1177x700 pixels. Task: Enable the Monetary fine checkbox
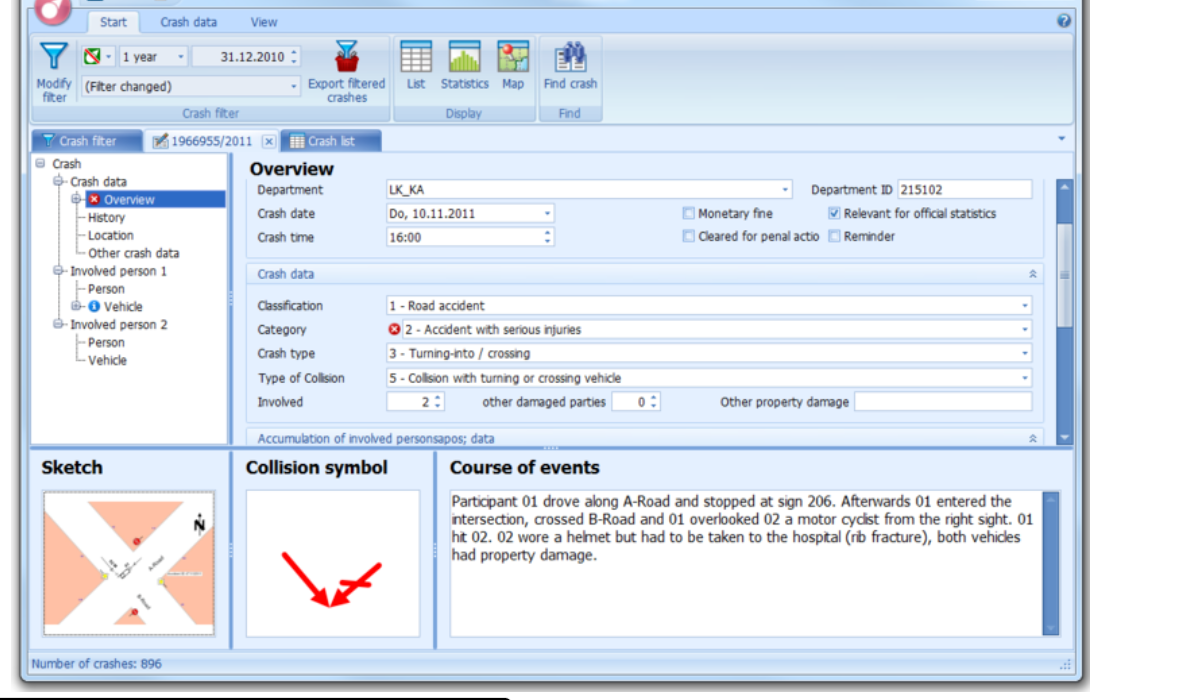pos(689,213)
